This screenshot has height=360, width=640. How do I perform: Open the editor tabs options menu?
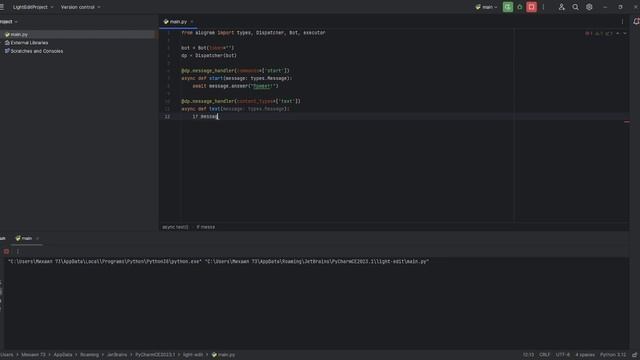point(622,22)
